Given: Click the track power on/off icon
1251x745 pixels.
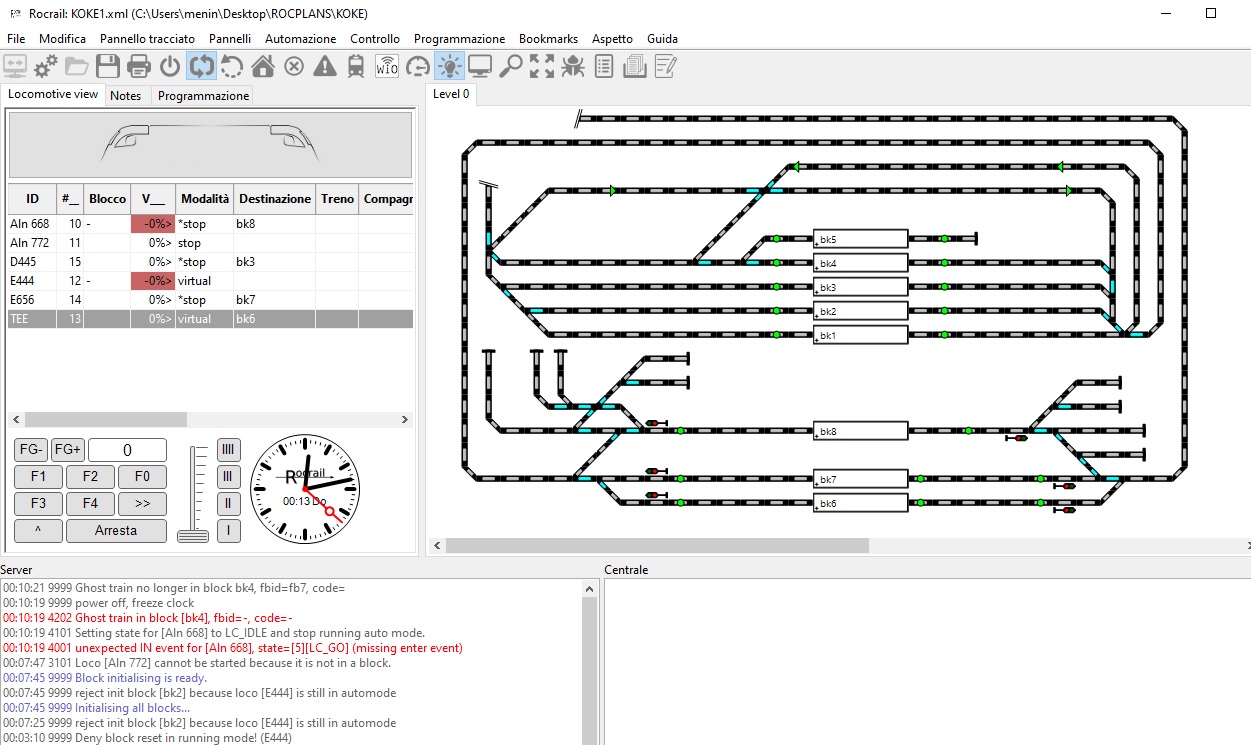Looking at the screenshot, I should click(170, 67).
